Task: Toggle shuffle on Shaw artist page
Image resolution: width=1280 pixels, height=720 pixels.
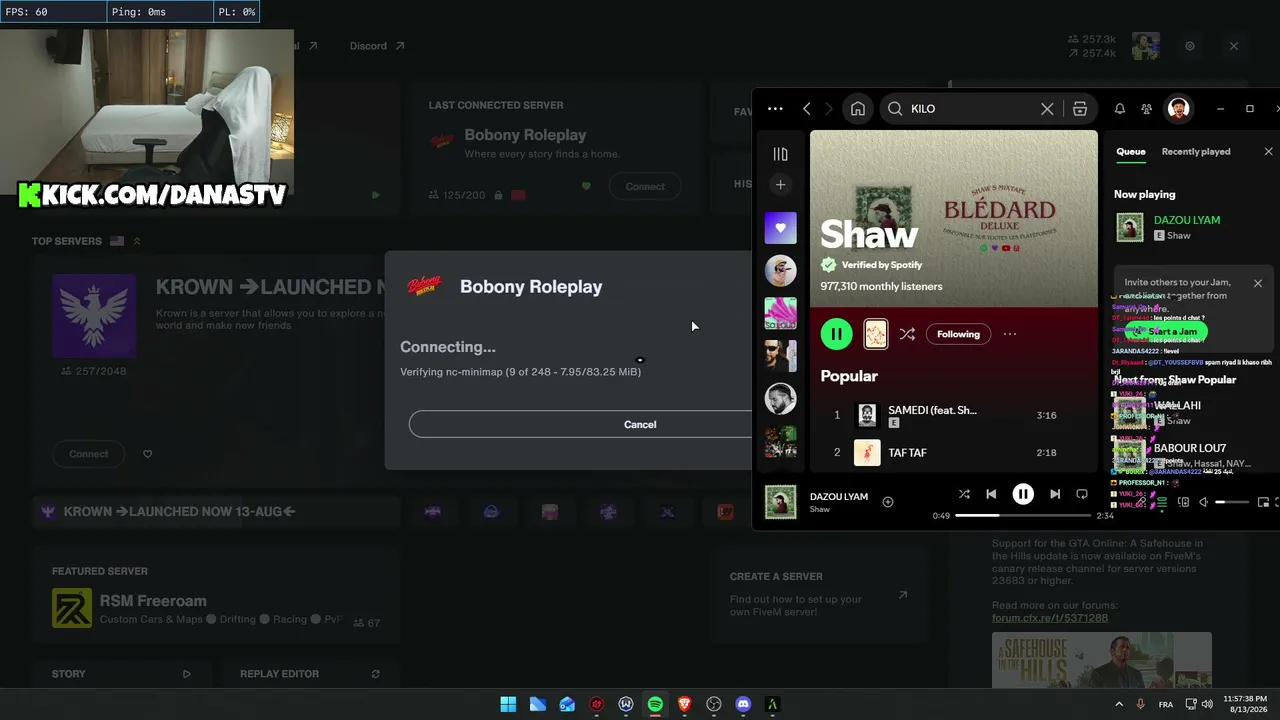Action: (907, 334)
